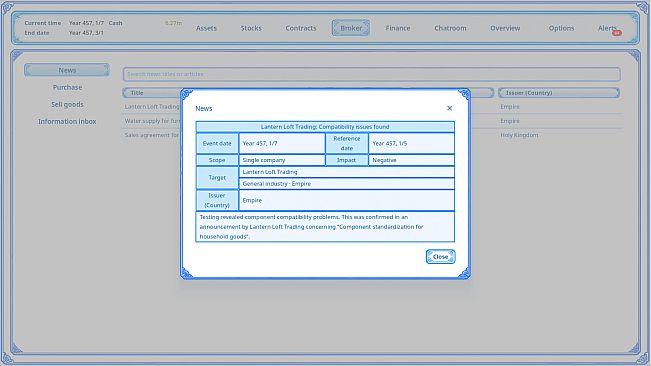Focus the news search field

(x=372, y=74)
